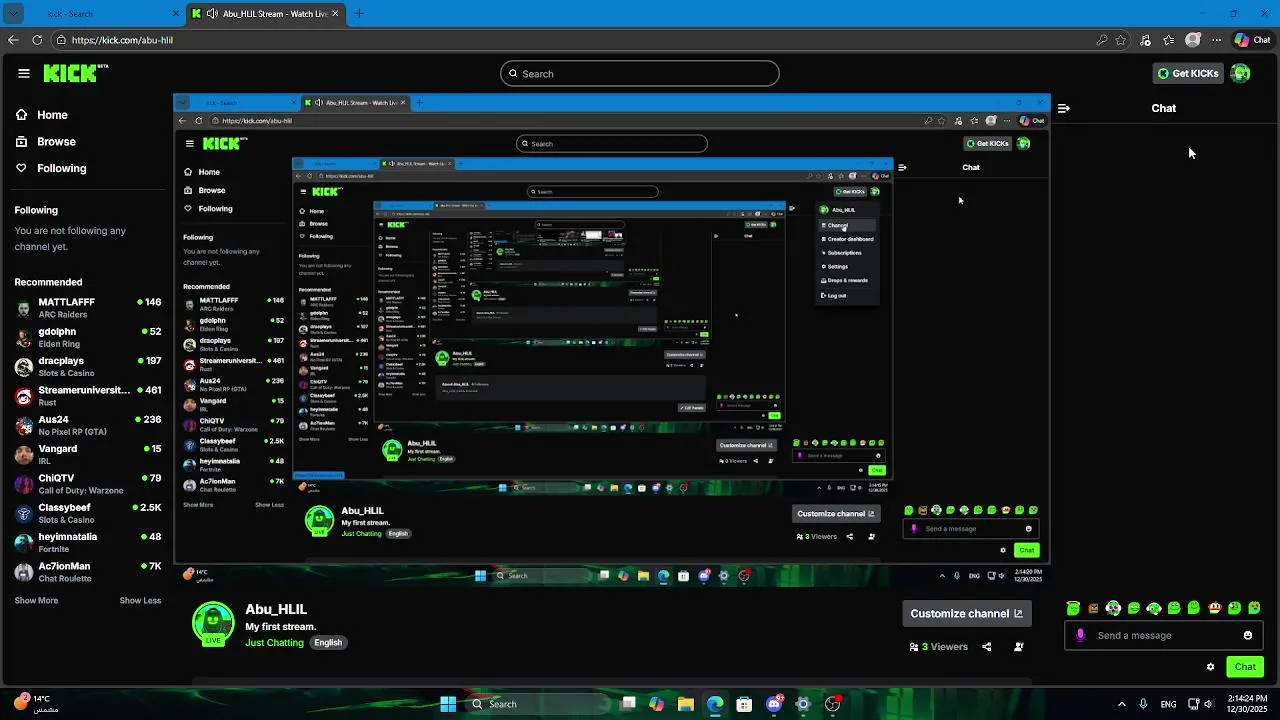Image resolution: width=1280 pixels, height=720 pixels.
Task: Collapse the chat panel with arrow icon
Action: pyautogui.click(x=1064, y=108)
